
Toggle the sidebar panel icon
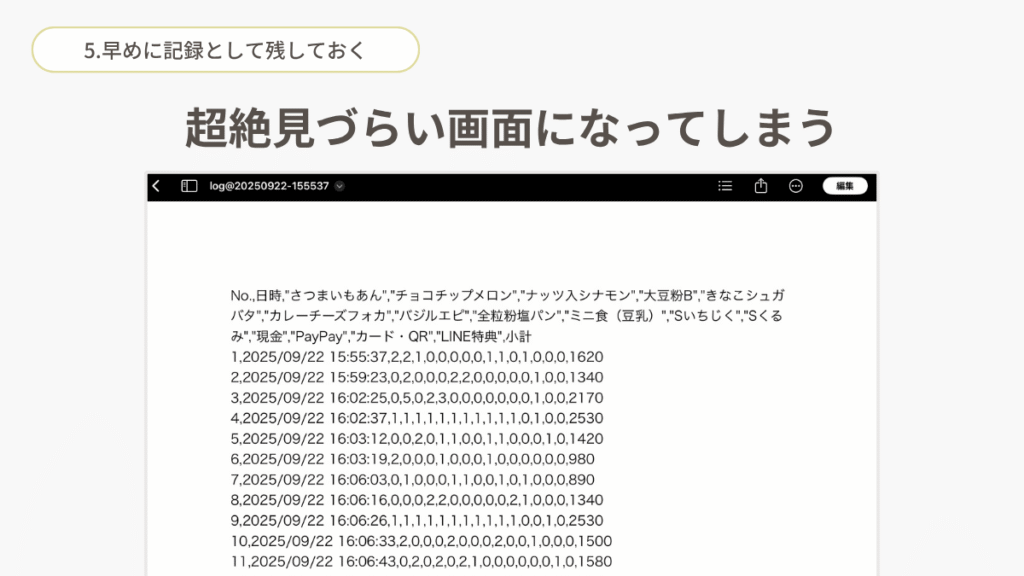tap(189, 186)
